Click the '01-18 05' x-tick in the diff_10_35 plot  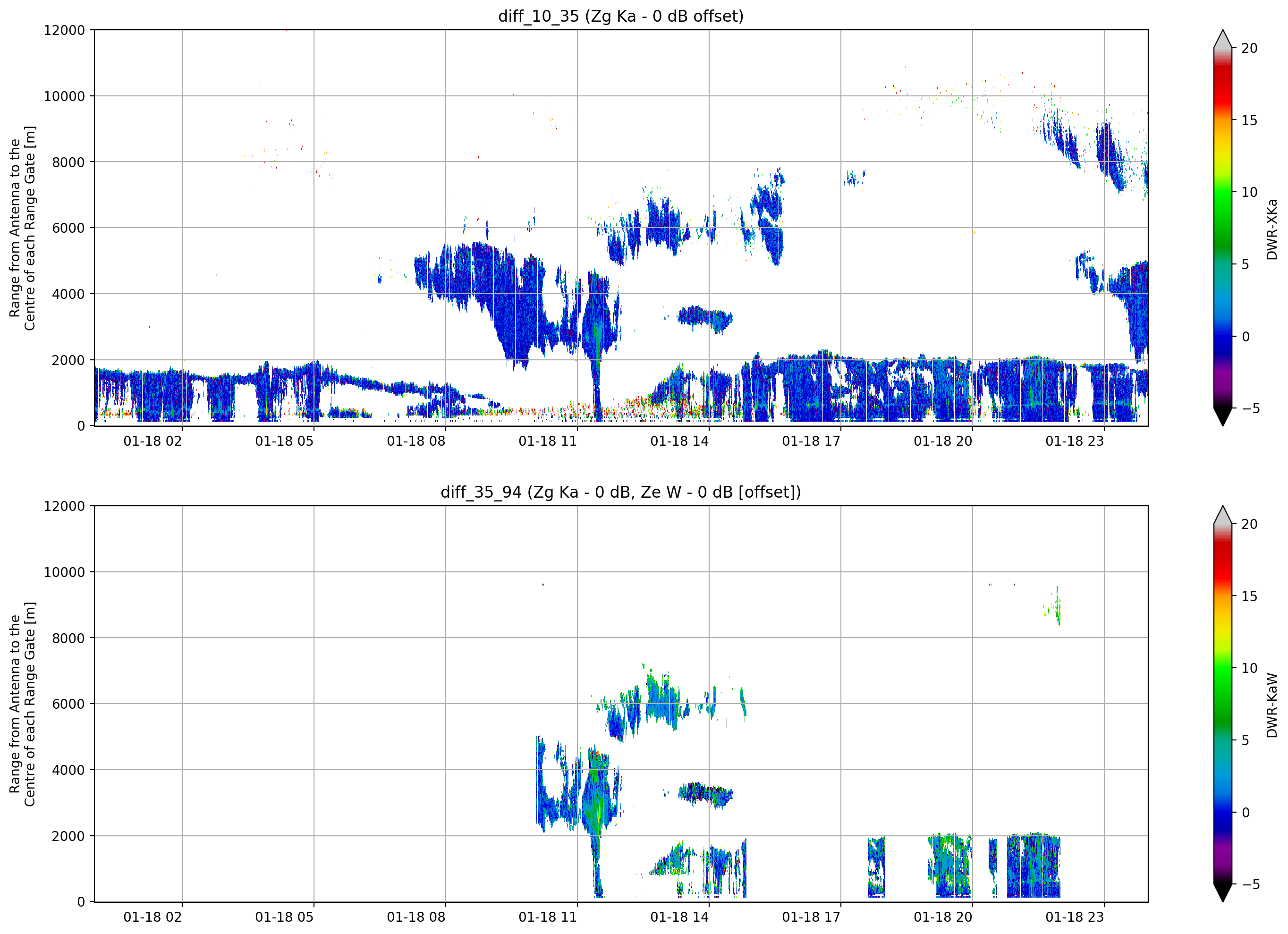[285, 442]
